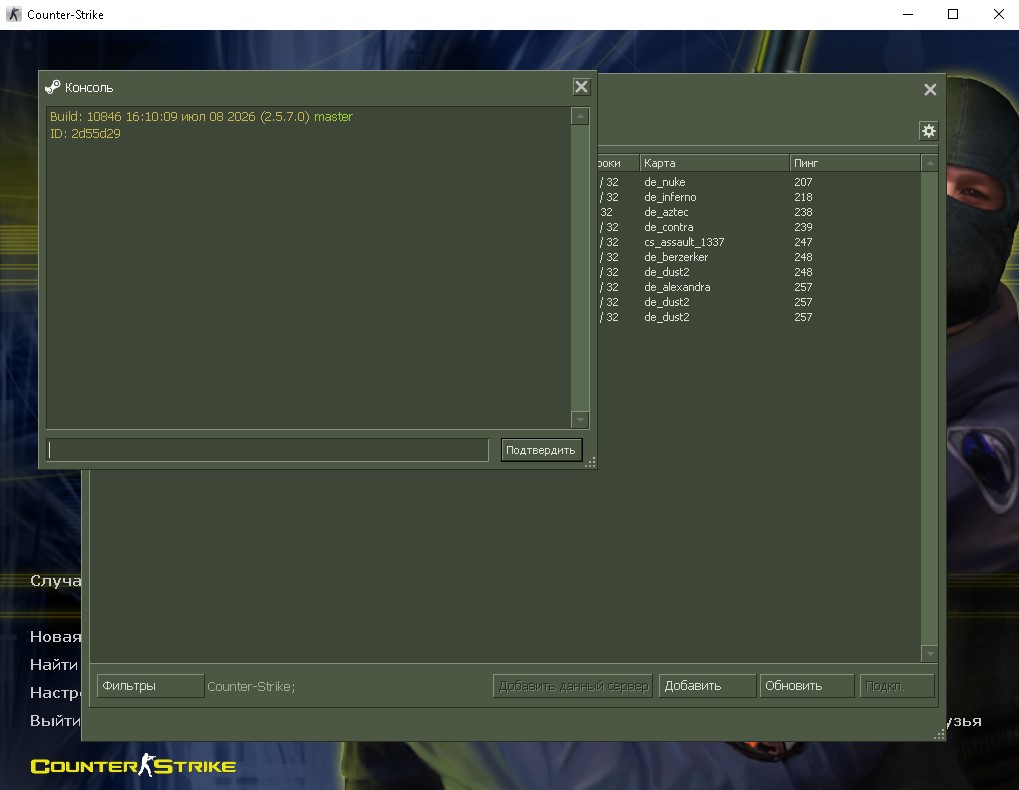This screenshot has width=1019, height=790.
Task: Open Настройки from the main menu
Action: tap(55, 693)
